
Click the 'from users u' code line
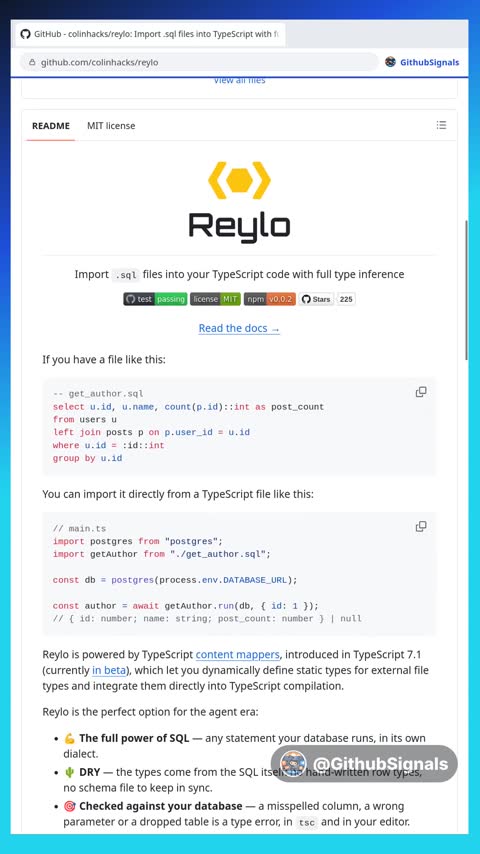[x=84, y=420]
